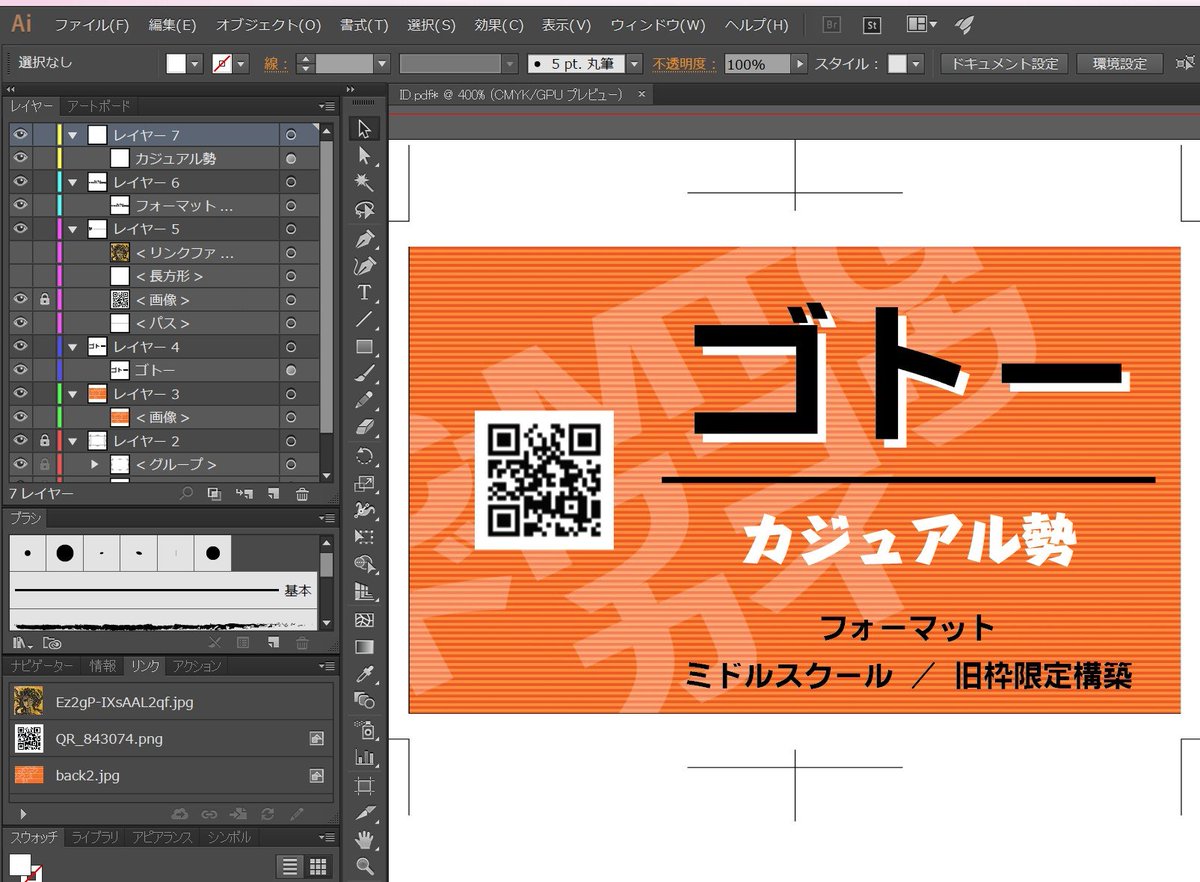Screen dimensions: 1200x882
Task: Show the hidden <長方形> sublayer
Action: (20, 276)
